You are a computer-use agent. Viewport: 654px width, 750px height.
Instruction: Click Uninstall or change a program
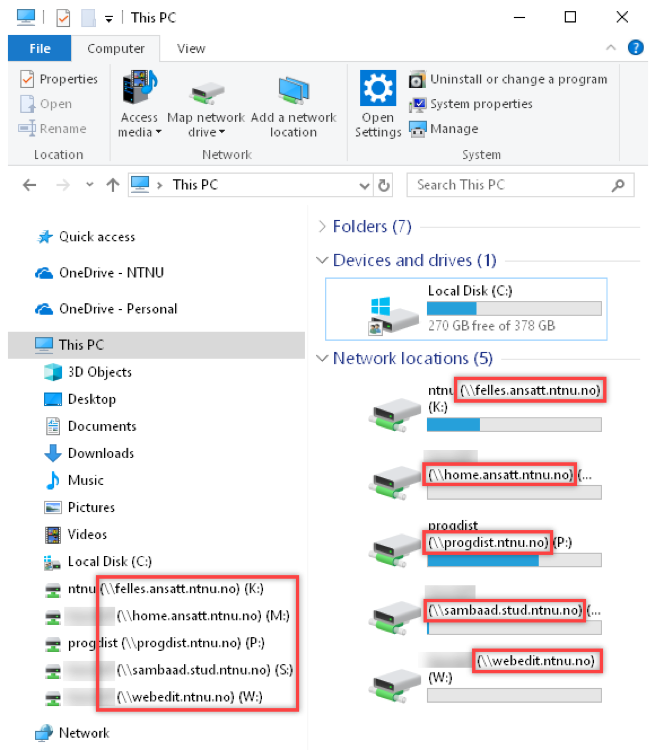coord(508,79)
